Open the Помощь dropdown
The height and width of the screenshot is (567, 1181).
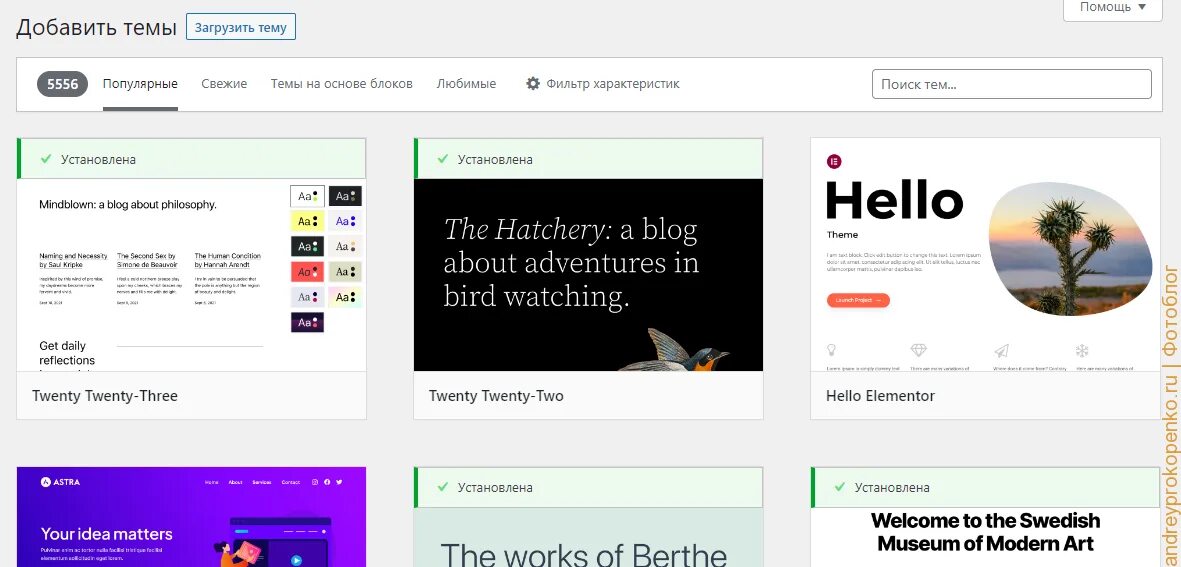pyautogui.click(x=1112, y=9)
